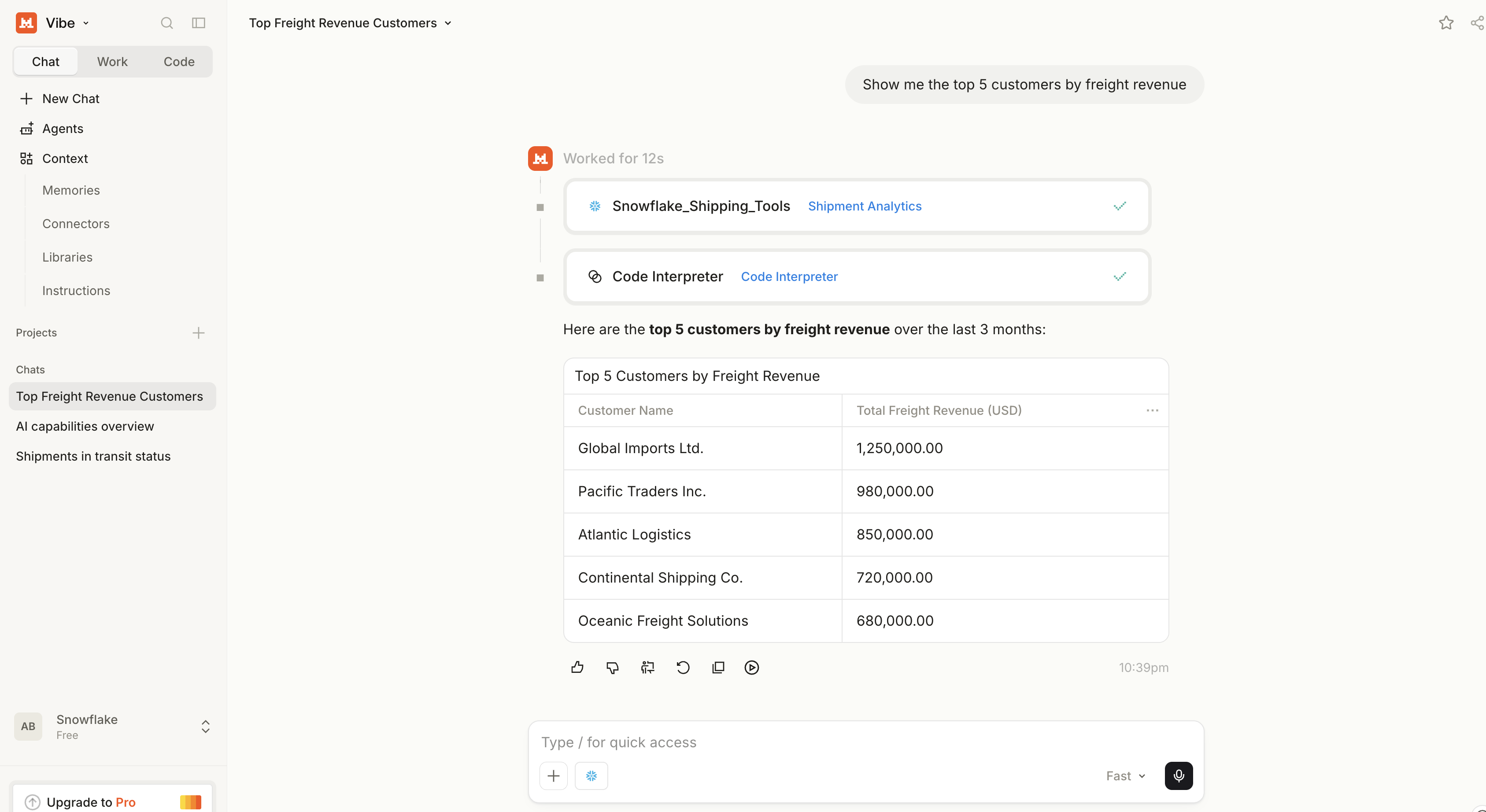Click the Agents robot icon
The width and height of the screenshot is (1486, 812).
click(26, 129)
